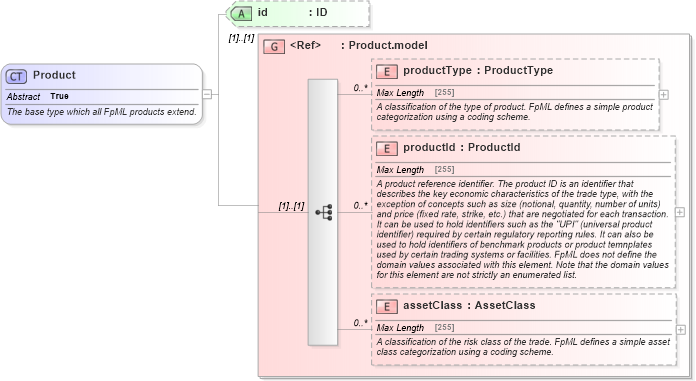Click the E element icon of productId
Screen dimensions: 696x381
pos(387,148)
